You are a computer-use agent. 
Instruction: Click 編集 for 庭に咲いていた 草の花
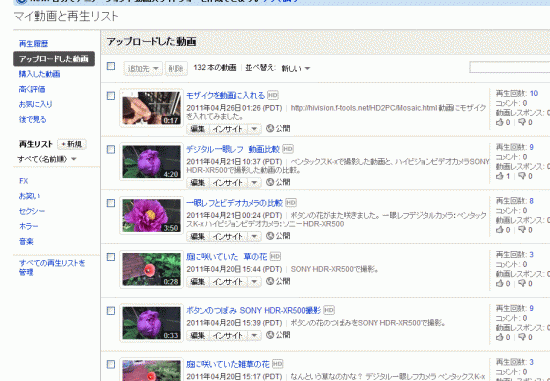tap(197, 281)
